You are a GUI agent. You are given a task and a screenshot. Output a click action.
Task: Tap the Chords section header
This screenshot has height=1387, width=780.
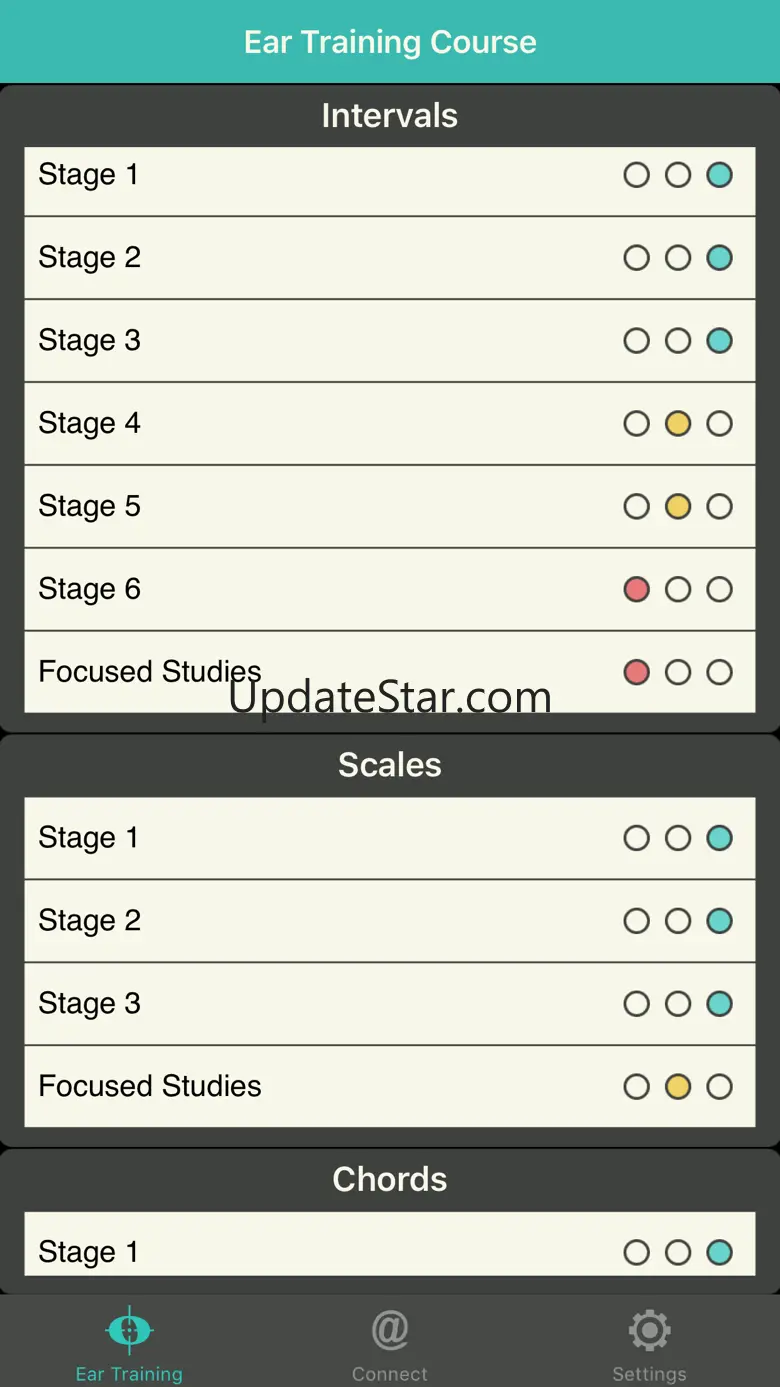point(389,1180)
